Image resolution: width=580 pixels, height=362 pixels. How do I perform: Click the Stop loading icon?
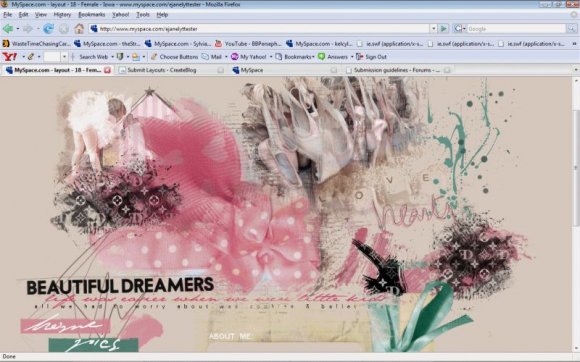point(64,28)
